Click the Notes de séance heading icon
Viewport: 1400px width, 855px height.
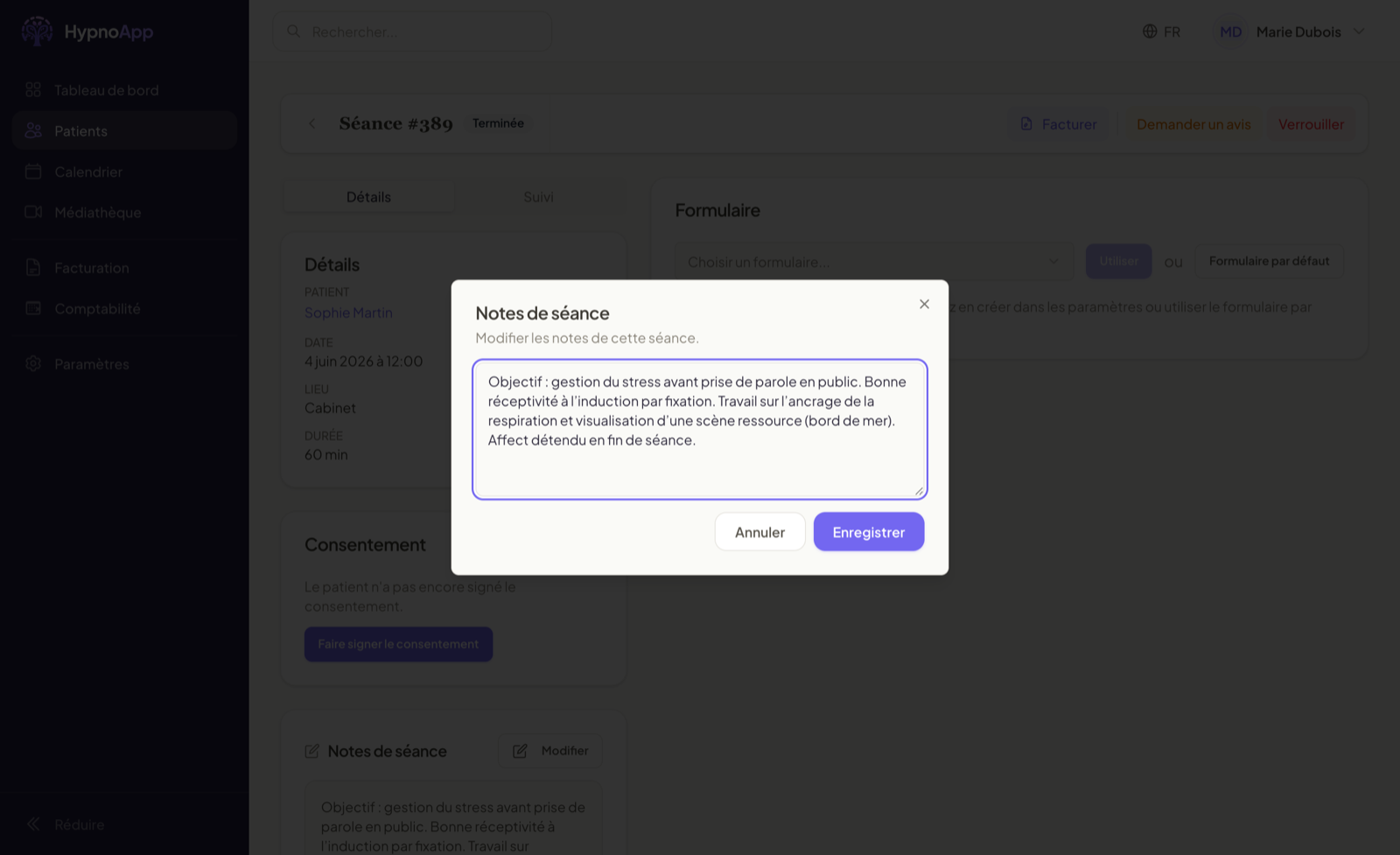coord(311,751)
